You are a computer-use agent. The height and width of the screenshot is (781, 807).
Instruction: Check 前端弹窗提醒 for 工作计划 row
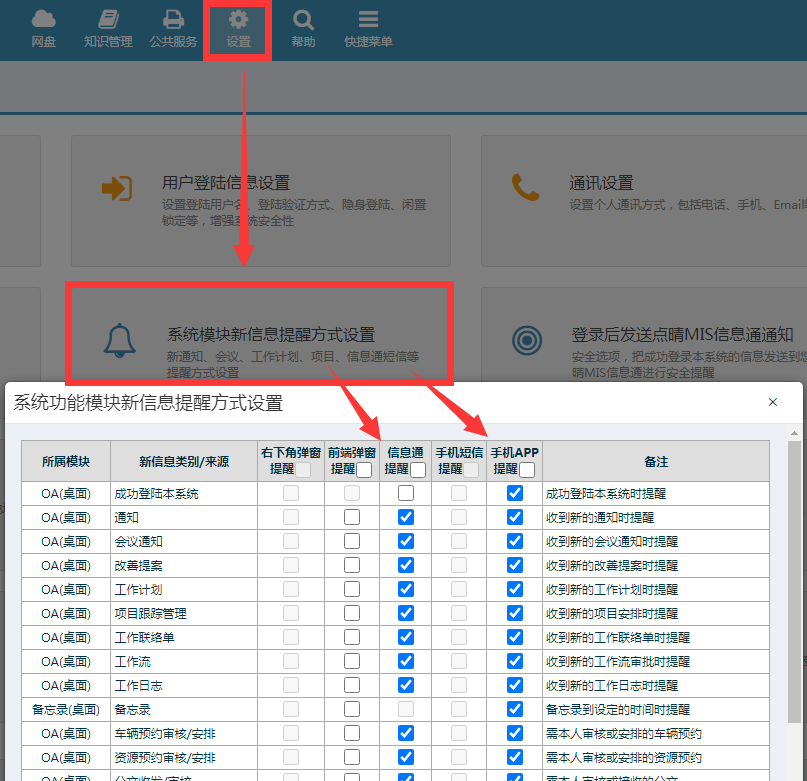[x=352, y=589]
